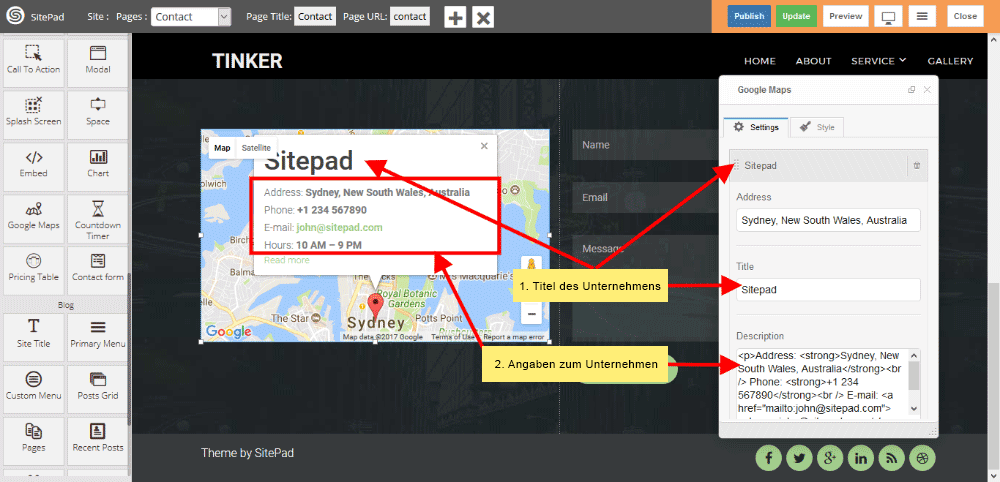Expand the SERVICE menu in navigation
Viewport: 1000px width, 482px height.
coord(878,61)
